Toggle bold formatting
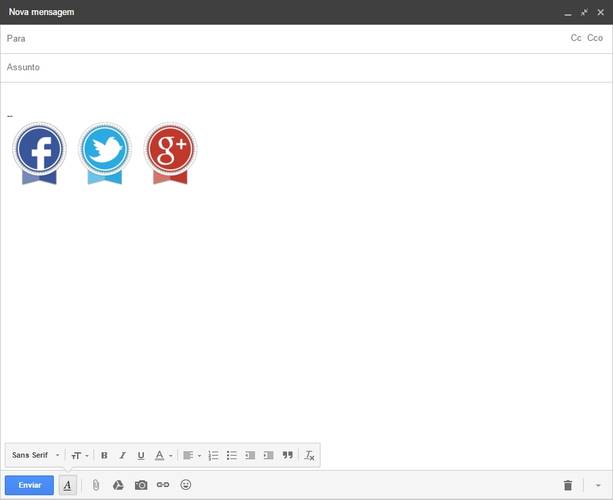The image size is (613, 500). 104,455
